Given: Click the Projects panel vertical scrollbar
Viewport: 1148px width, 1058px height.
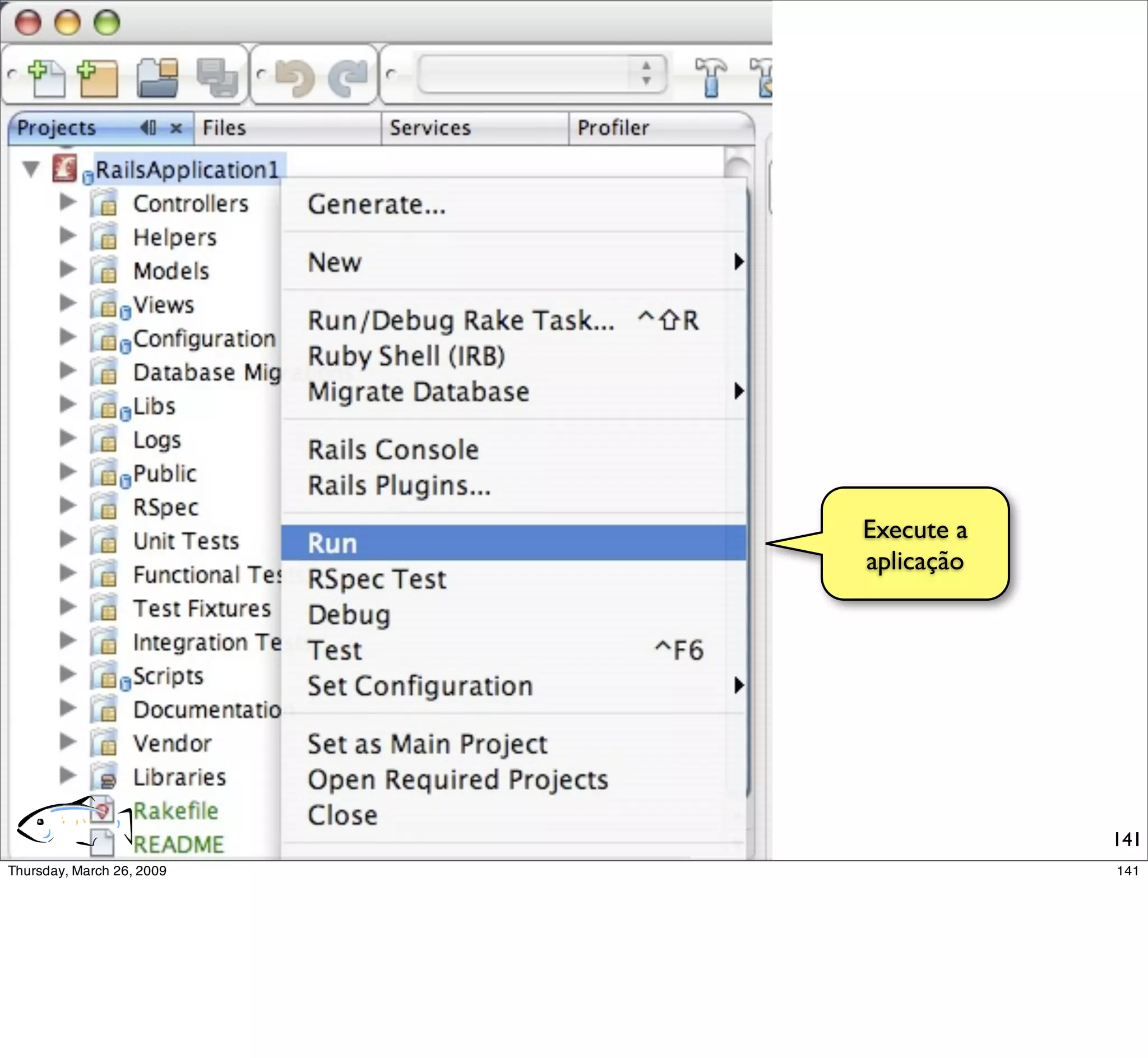Looking at the screenshot, I should [x=737, y=168].
